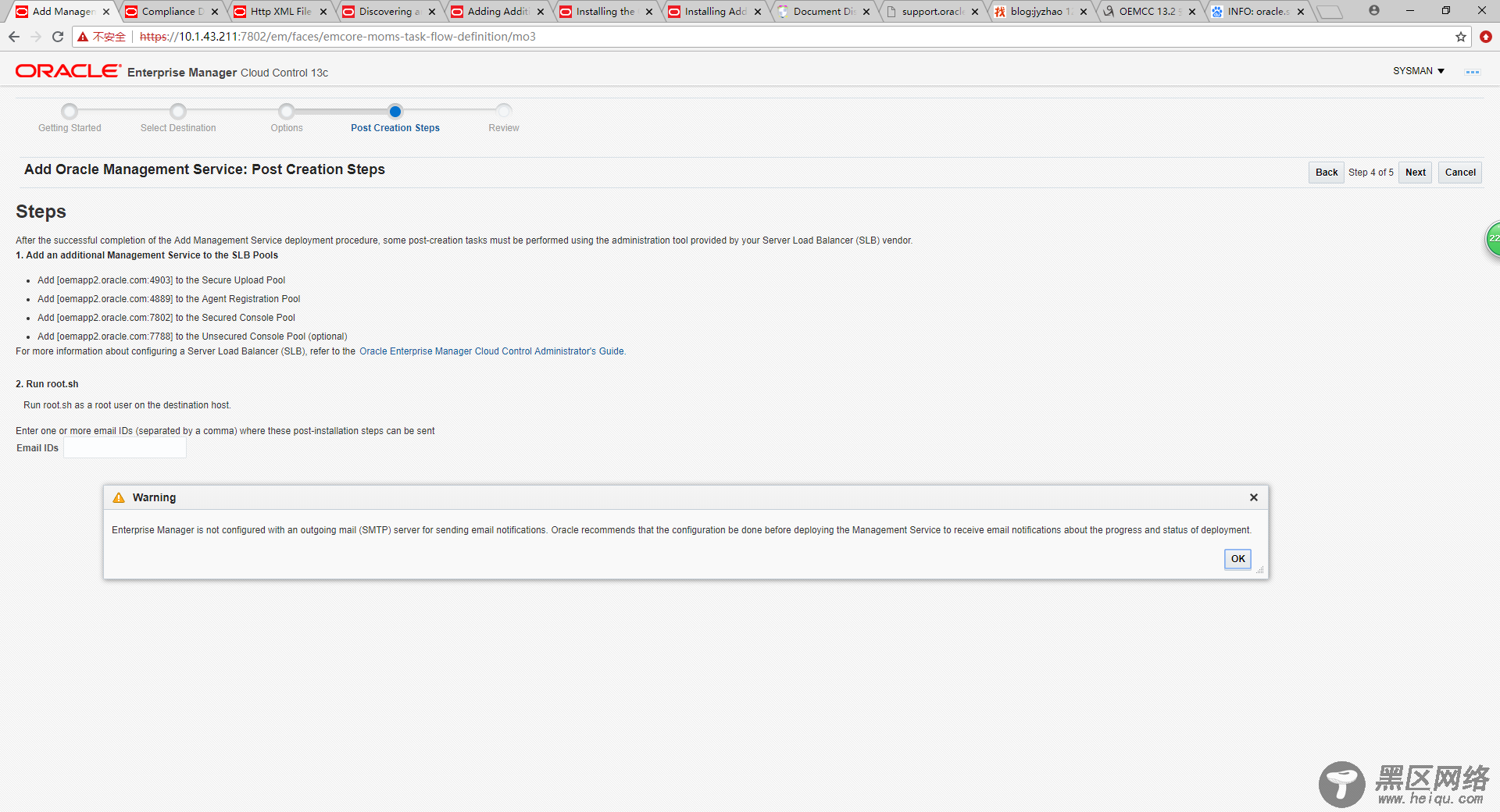Click the insecure connection warning icon
Image resolution: width=1500 pixels, height=812 pixels.
83,37
